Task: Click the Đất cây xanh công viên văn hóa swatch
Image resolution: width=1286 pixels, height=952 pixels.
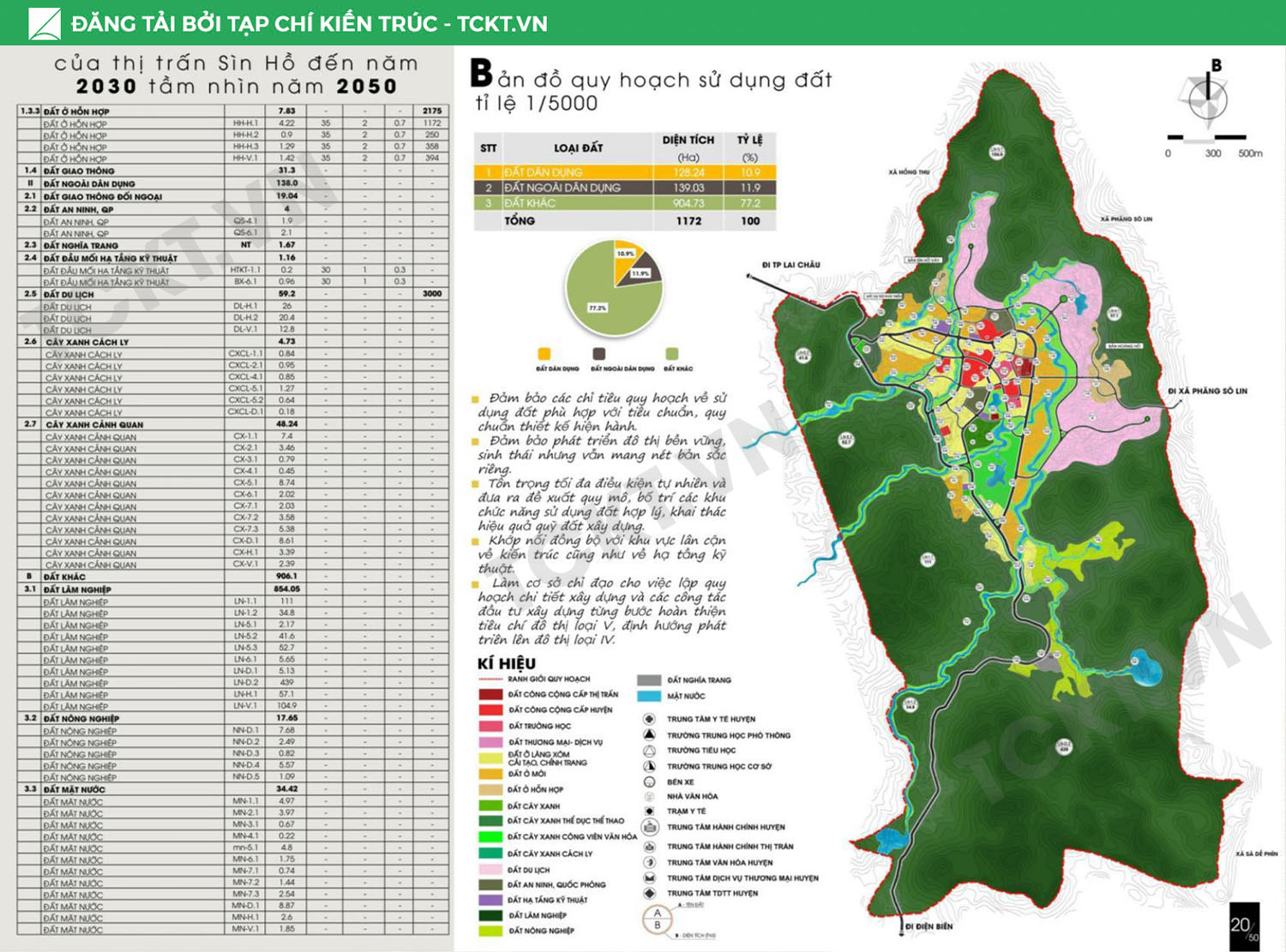Action: [490, 836]
